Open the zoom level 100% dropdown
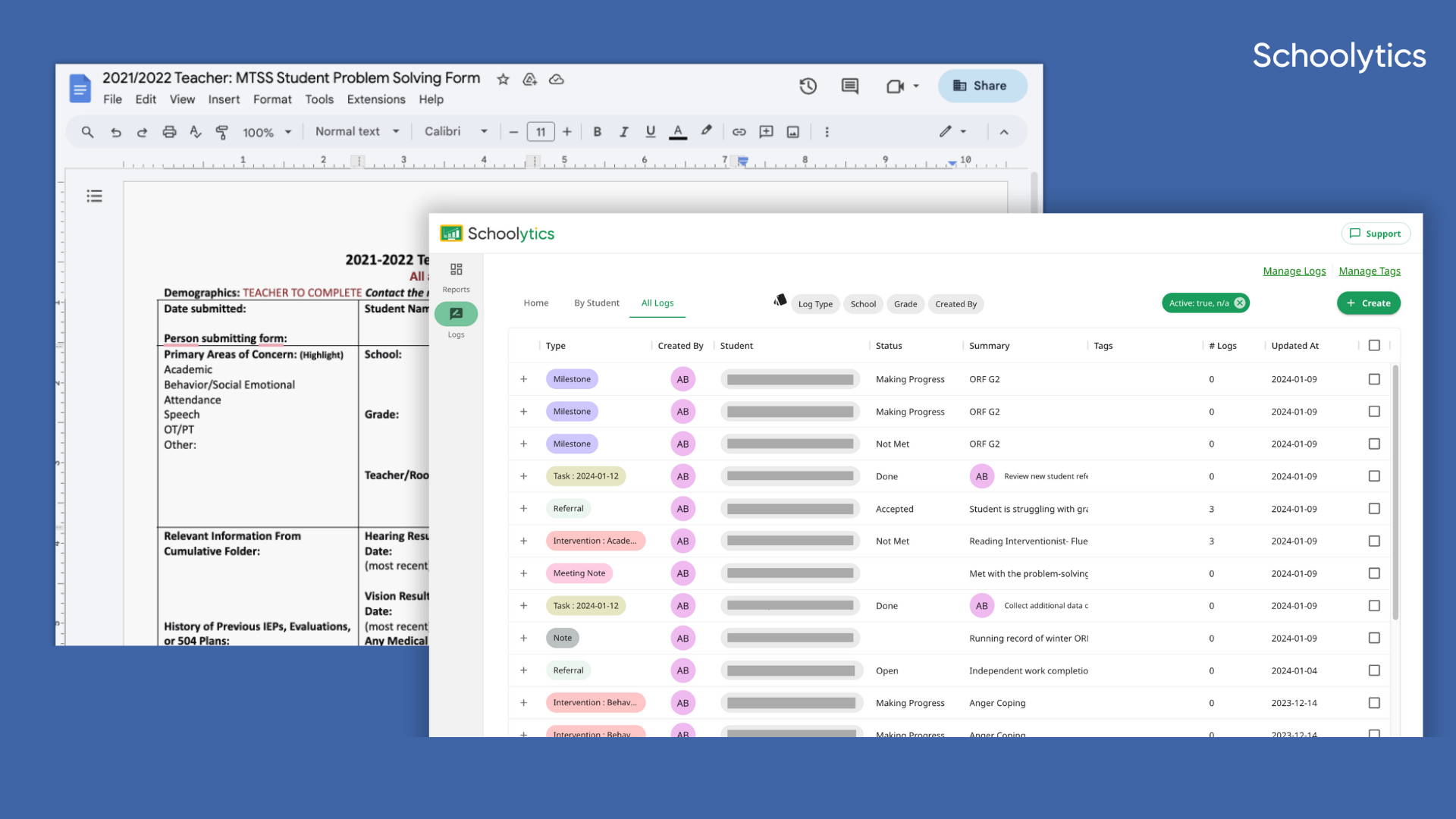This screenshot has height=819, width=1456. pos(265,131)
